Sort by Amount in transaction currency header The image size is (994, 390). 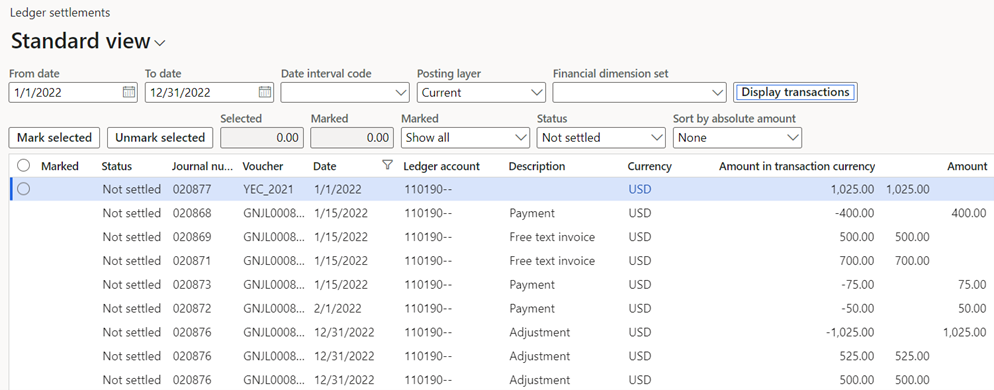[797, 166]
